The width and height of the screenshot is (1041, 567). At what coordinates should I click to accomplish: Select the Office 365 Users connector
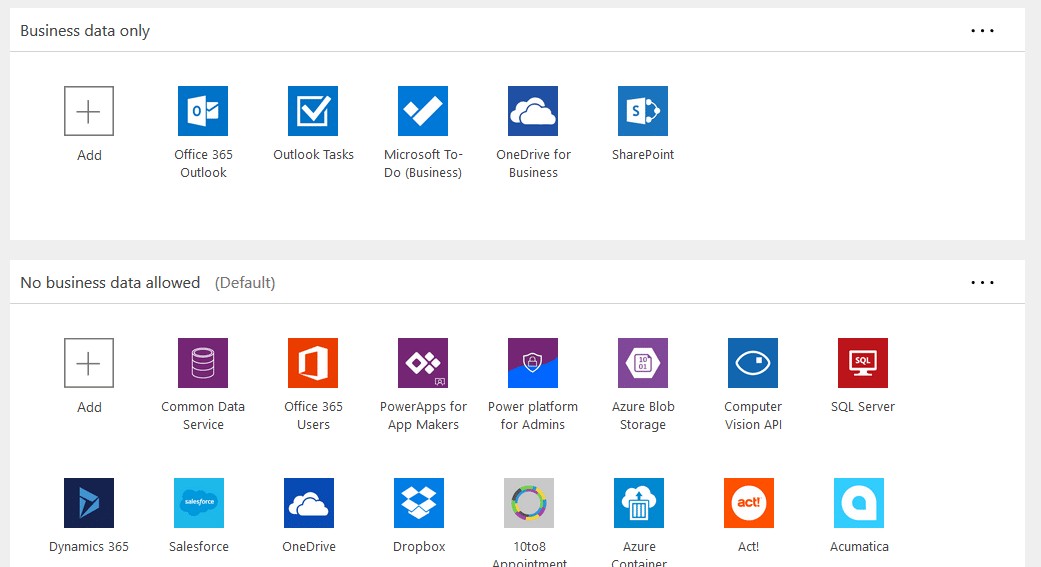click(x=313, y=363)
